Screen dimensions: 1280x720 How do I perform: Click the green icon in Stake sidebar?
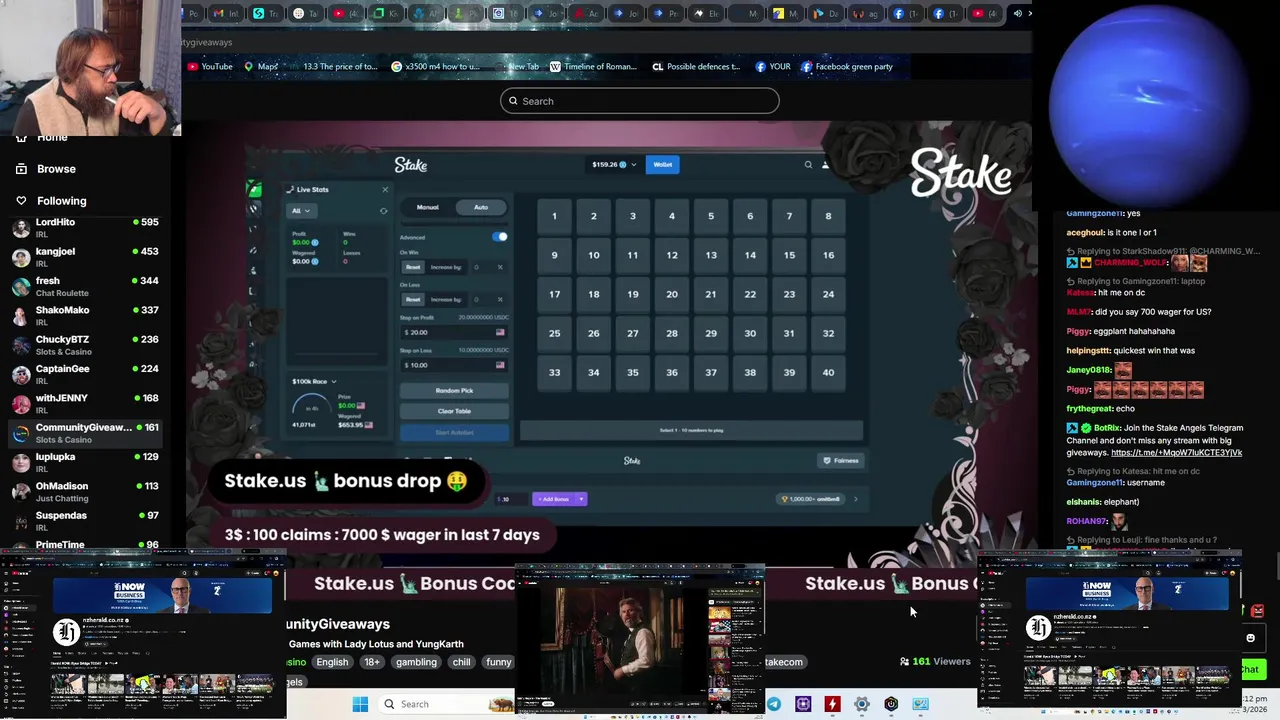click(255, 190)
